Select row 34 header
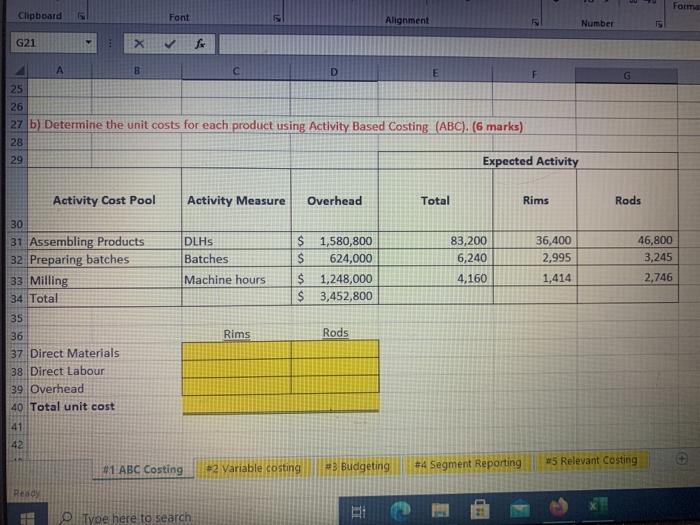Viewport: 700px width, 525px height. (17, 298)
